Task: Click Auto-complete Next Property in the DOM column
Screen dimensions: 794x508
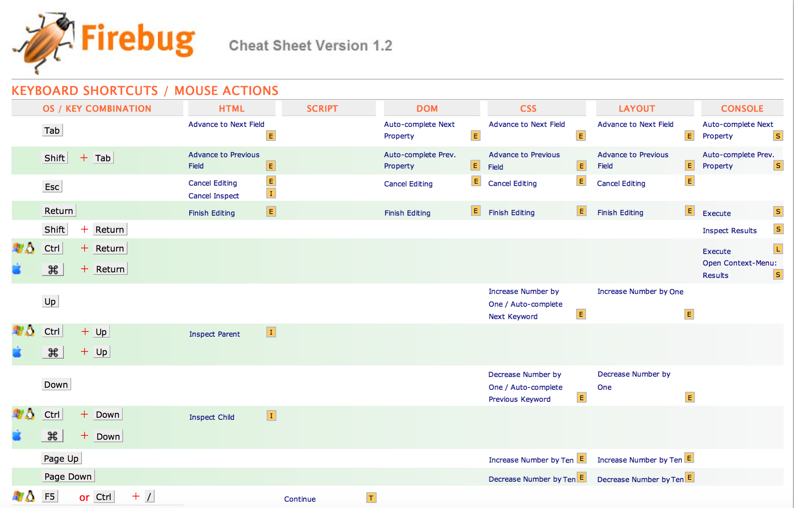Action: click(419, 130)
